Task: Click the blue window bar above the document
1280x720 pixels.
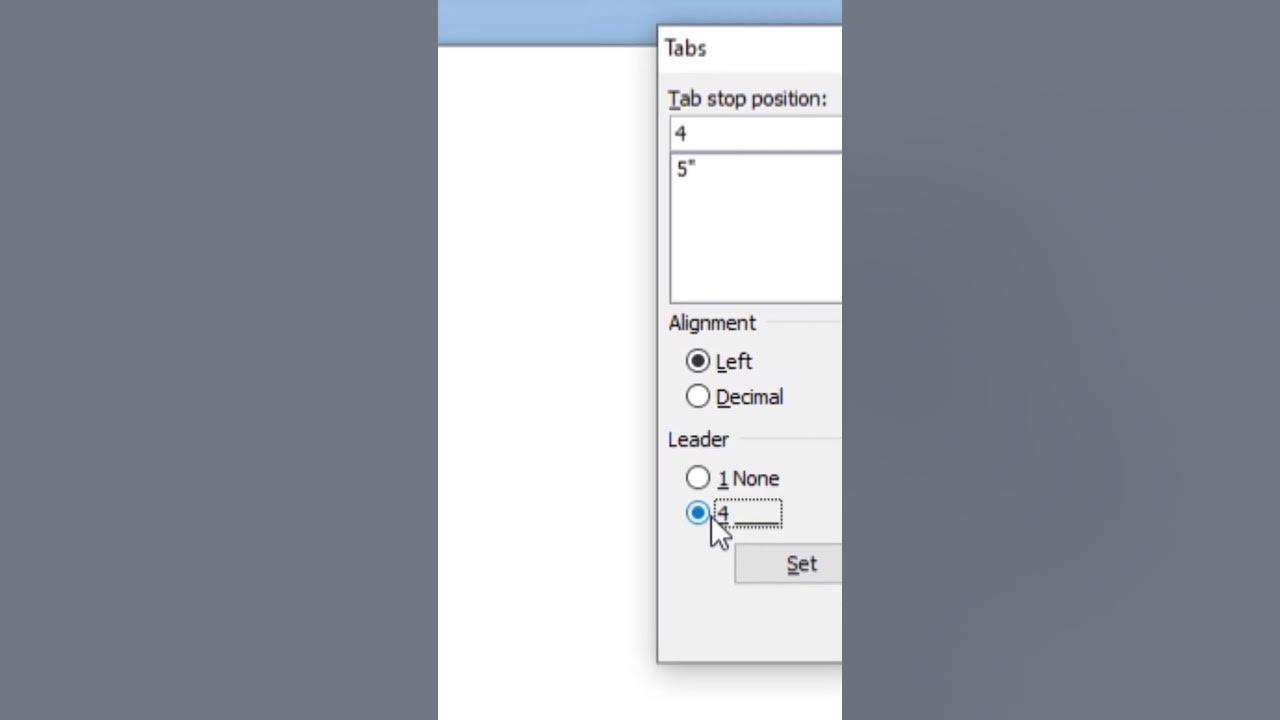Action: 547,22
